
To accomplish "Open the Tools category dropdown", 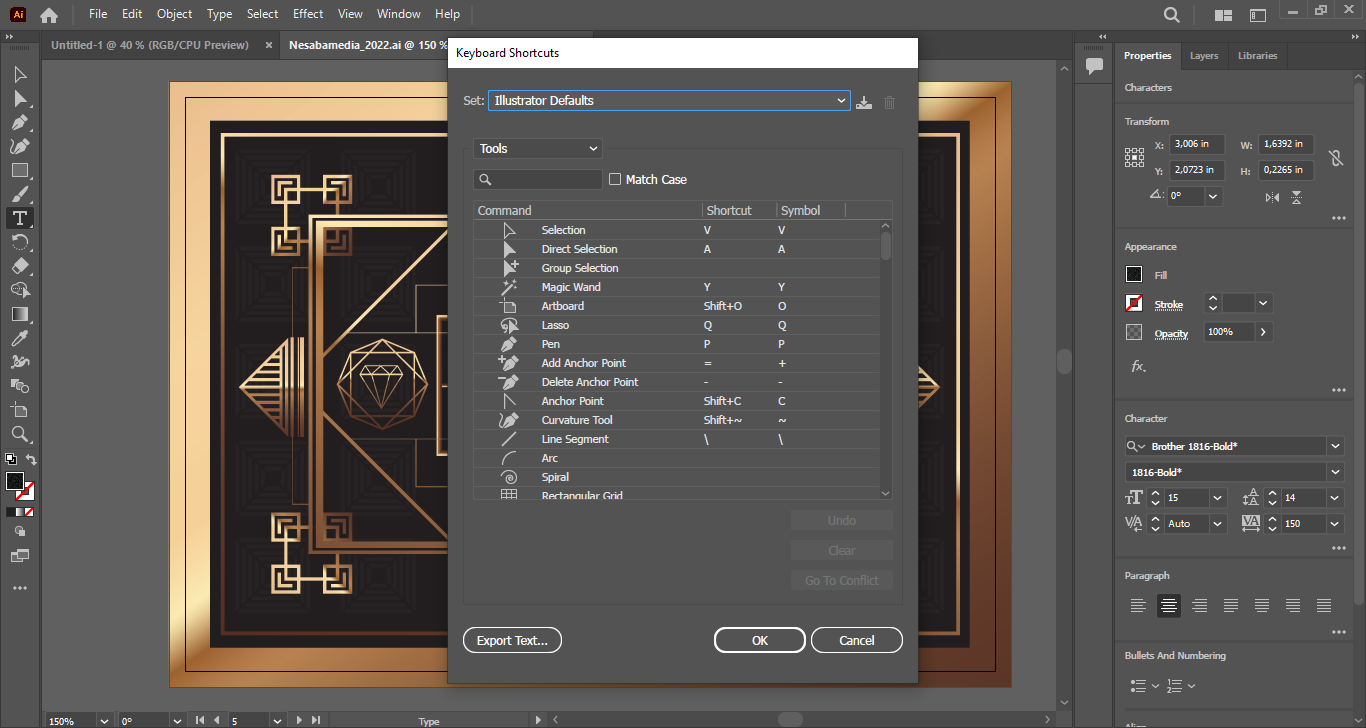I will 538,149.
